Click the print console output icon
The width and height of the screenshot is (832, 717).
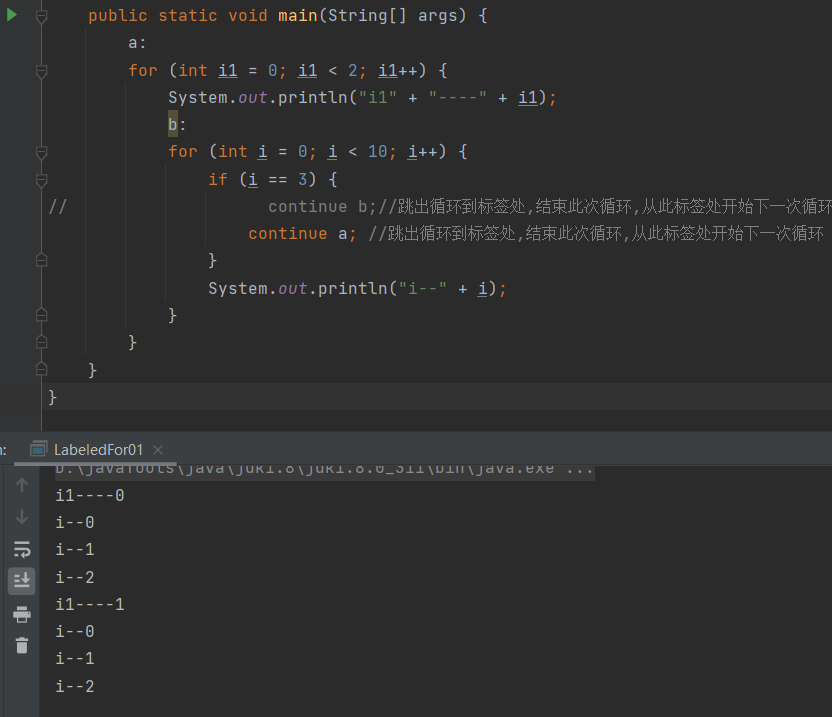[x=22, y=614]
